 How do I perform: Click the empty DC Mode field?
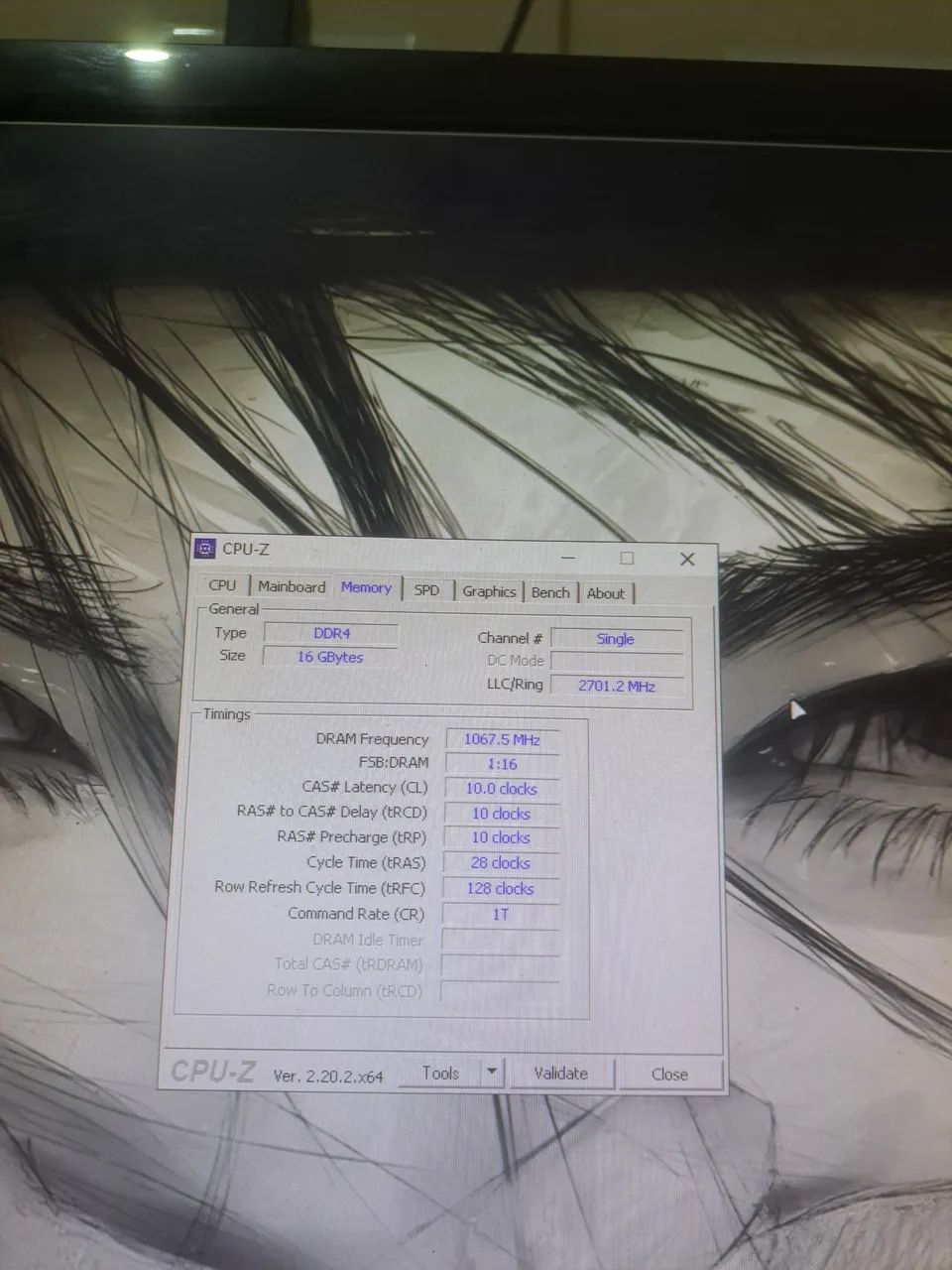(616, 661)
